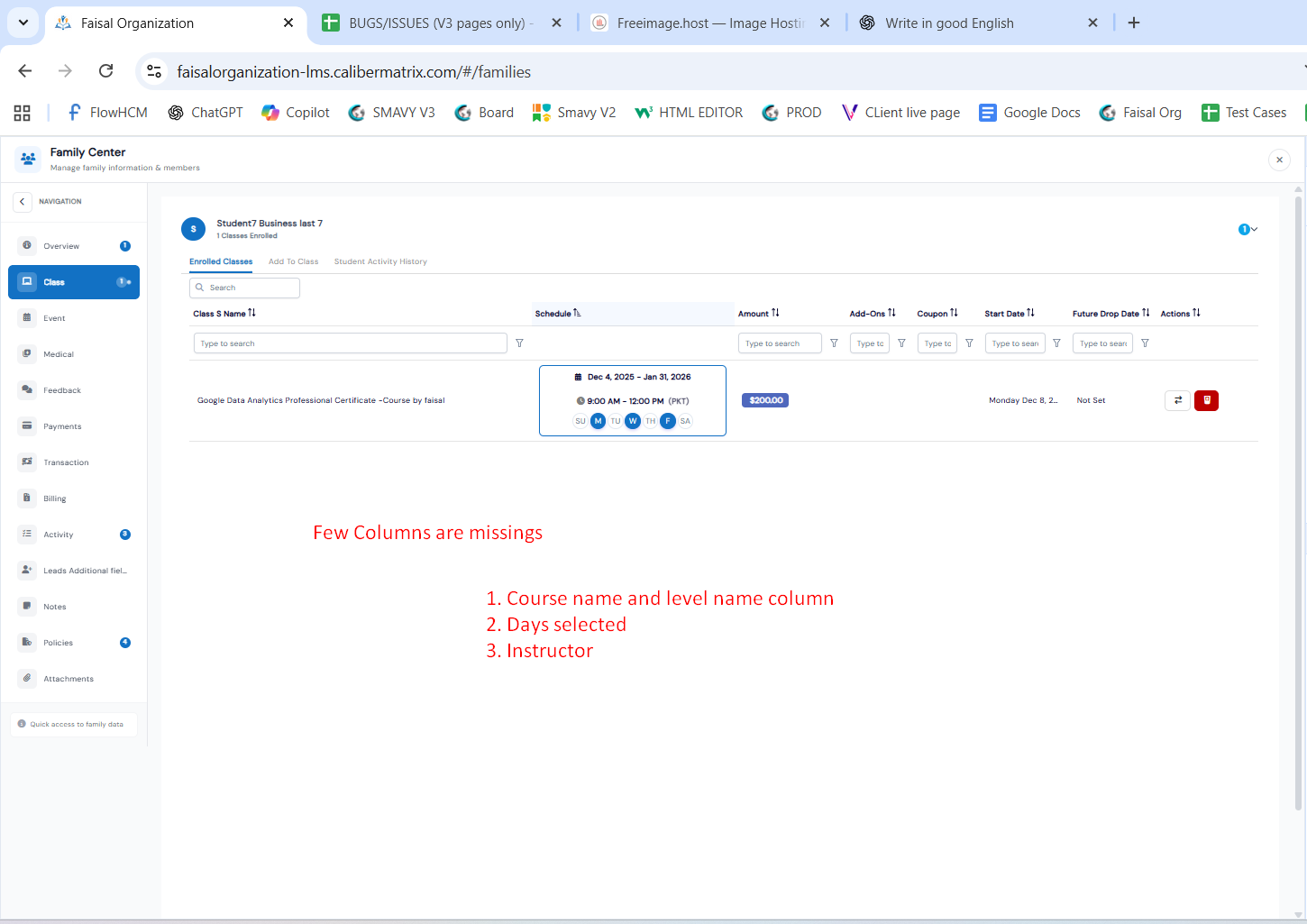The width and height of the screenshot is (1307, 924).
Task: Toggle the M day circle
Action: pos(598,421)
